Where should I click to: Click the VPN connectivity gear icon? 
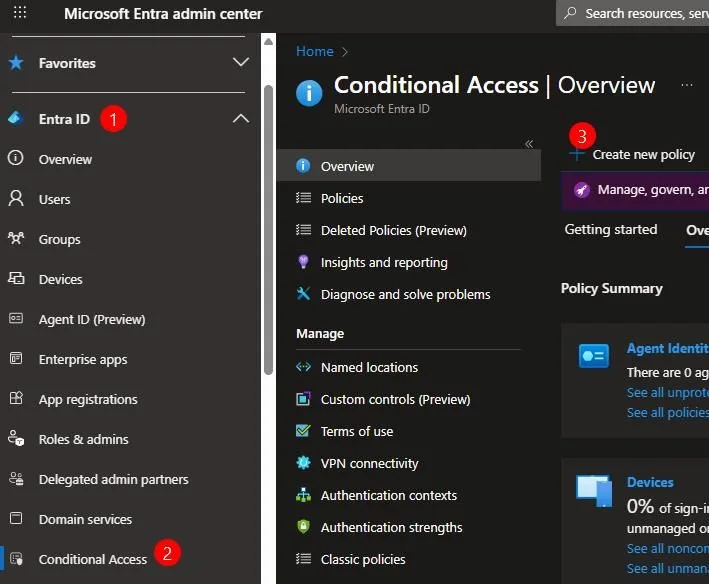coord(303,462)
